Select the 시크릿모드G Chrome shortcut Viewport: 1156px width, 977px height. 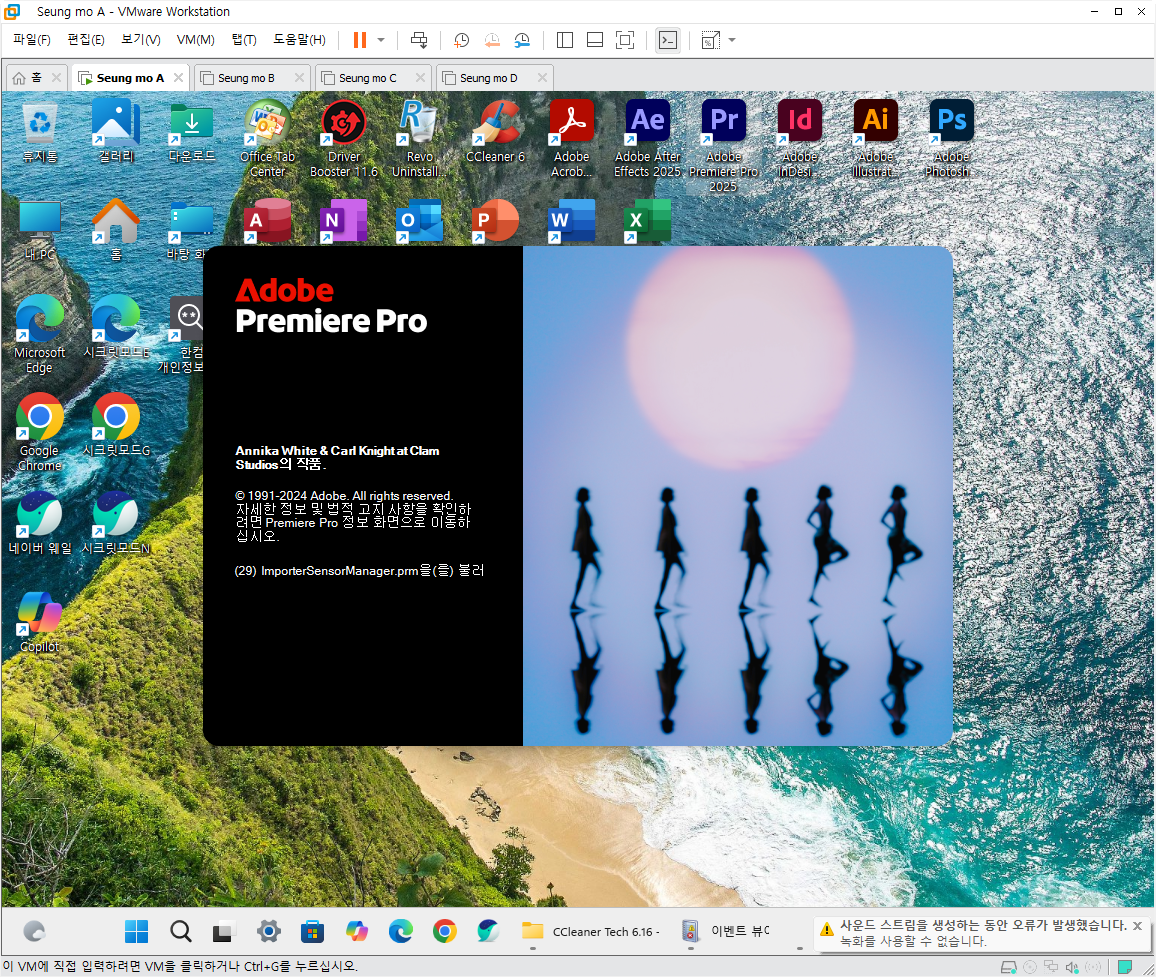tap(116, 425)
